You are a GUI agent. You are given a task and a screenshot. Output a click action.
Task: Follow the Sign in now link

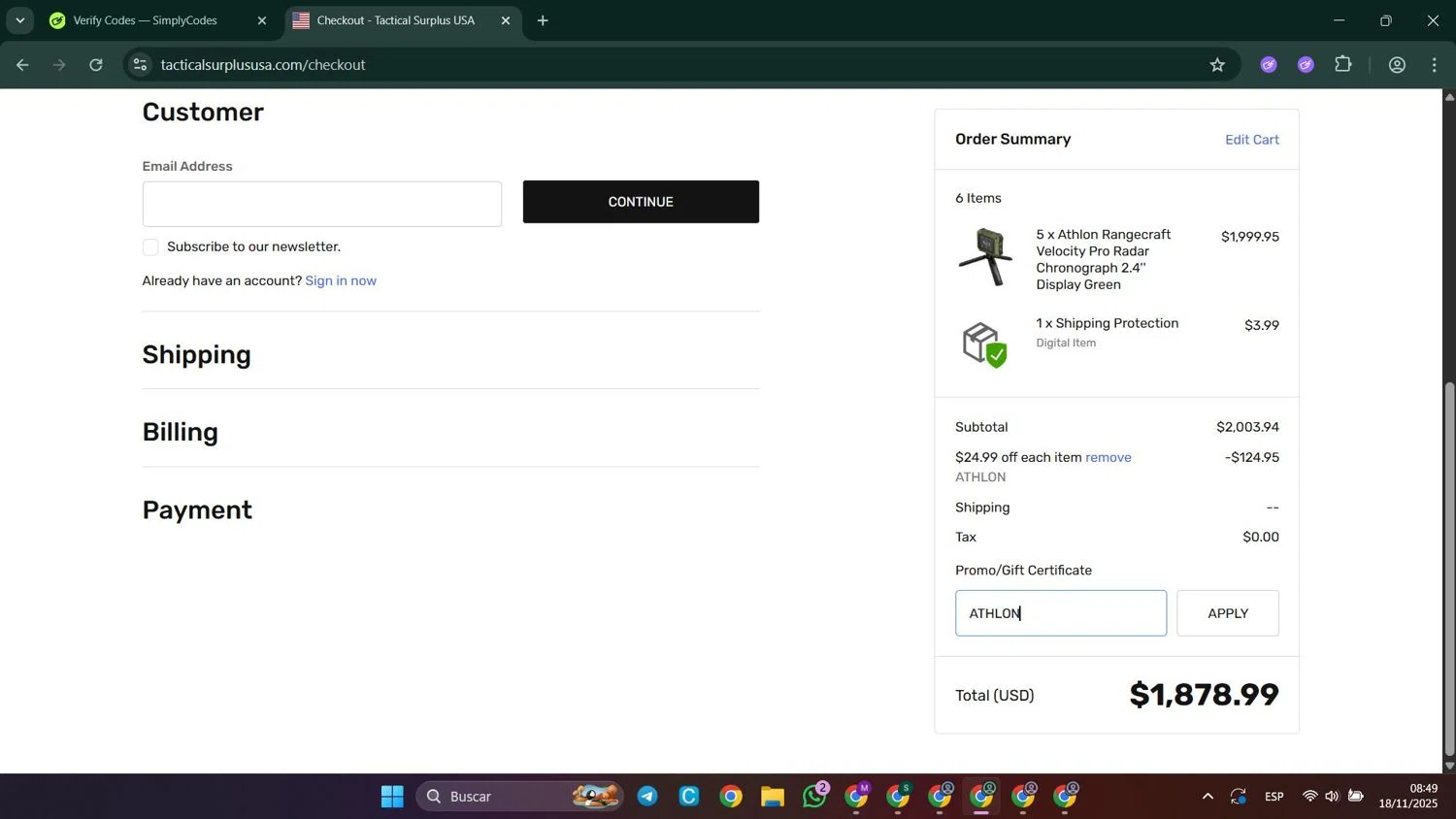(341, 280)
